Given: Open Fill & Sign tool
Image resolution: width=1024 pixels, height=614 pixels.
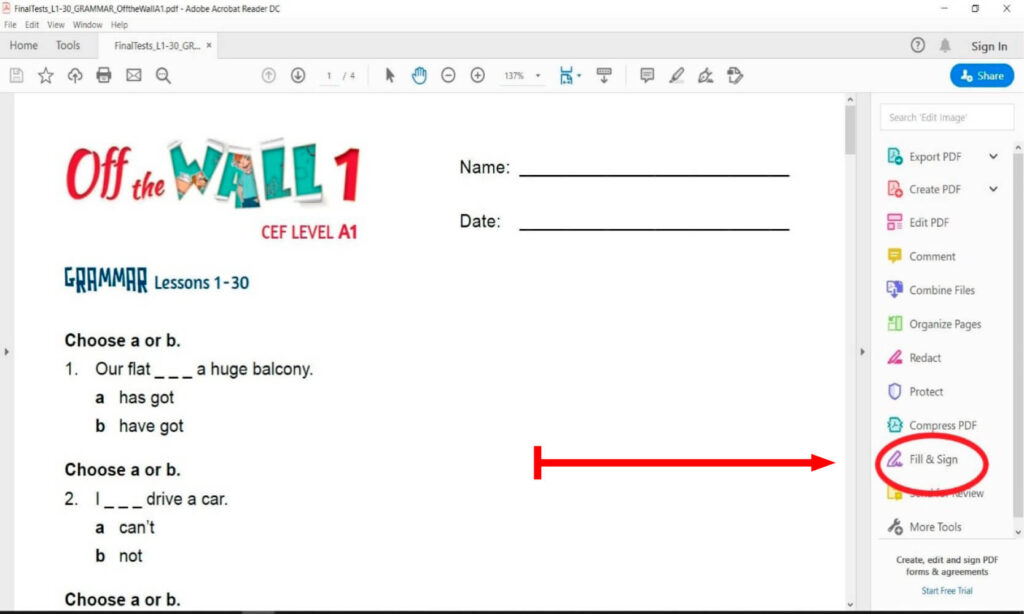Looking at the screenshot, I should pyautogui.click(x=932, y=459).
